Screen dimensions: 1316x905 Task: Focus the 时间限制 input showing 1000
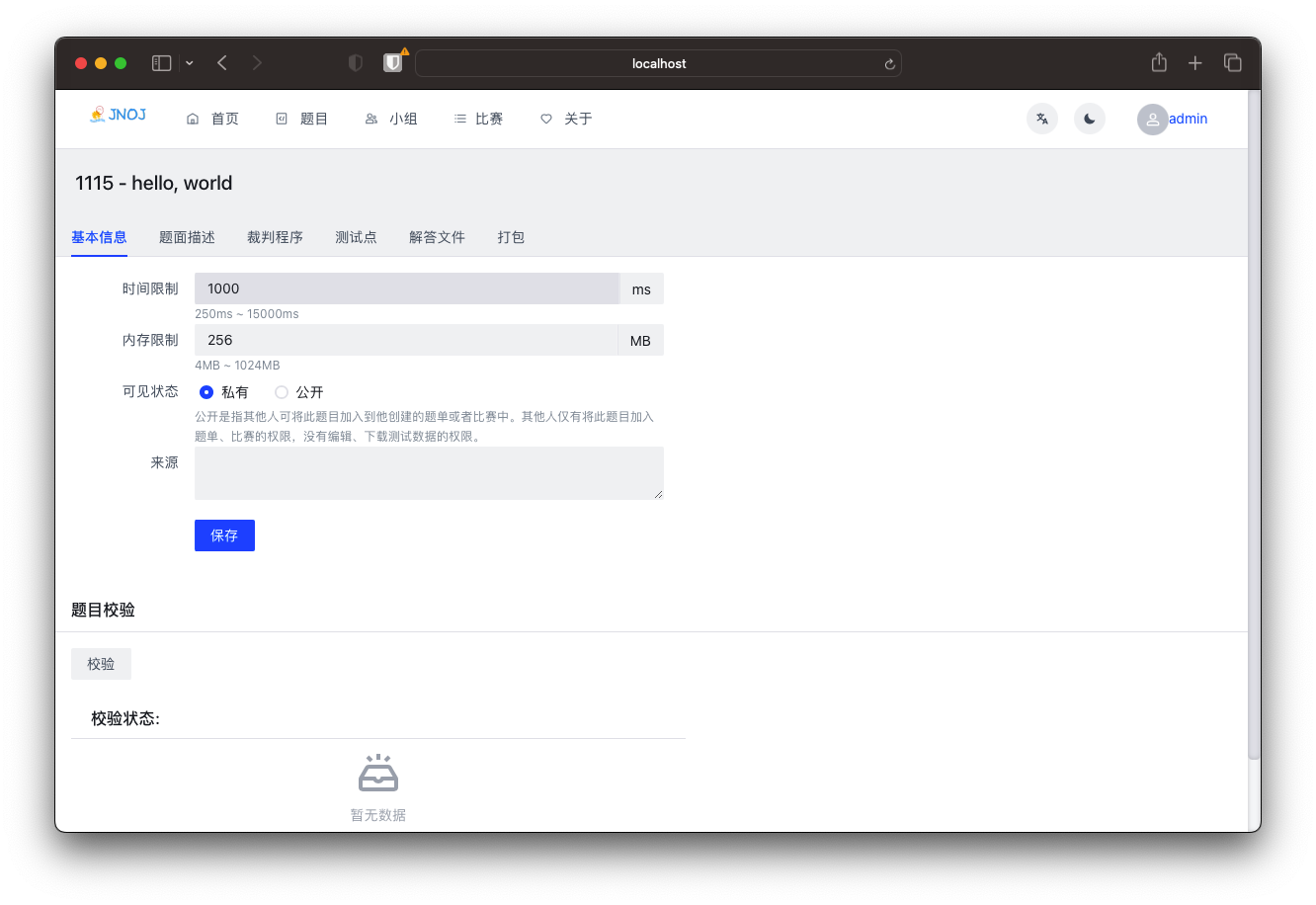click(x=407, y=288)
